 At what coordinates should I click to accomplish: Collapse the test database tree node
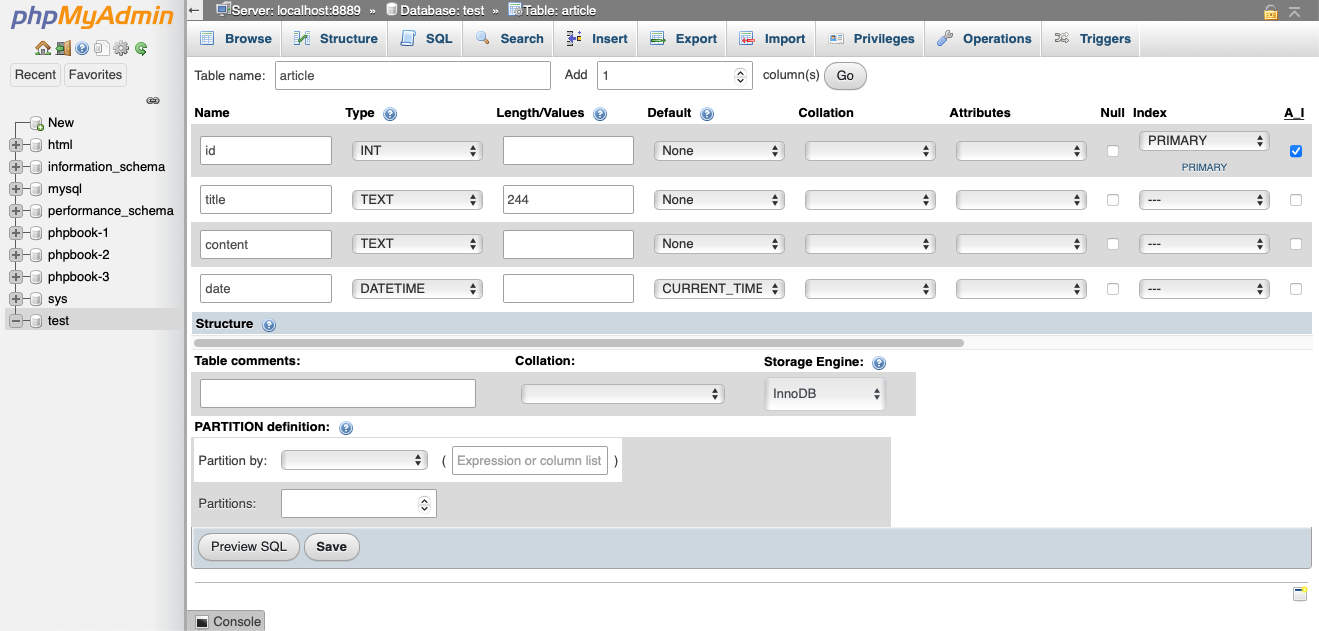coord(15,321)
